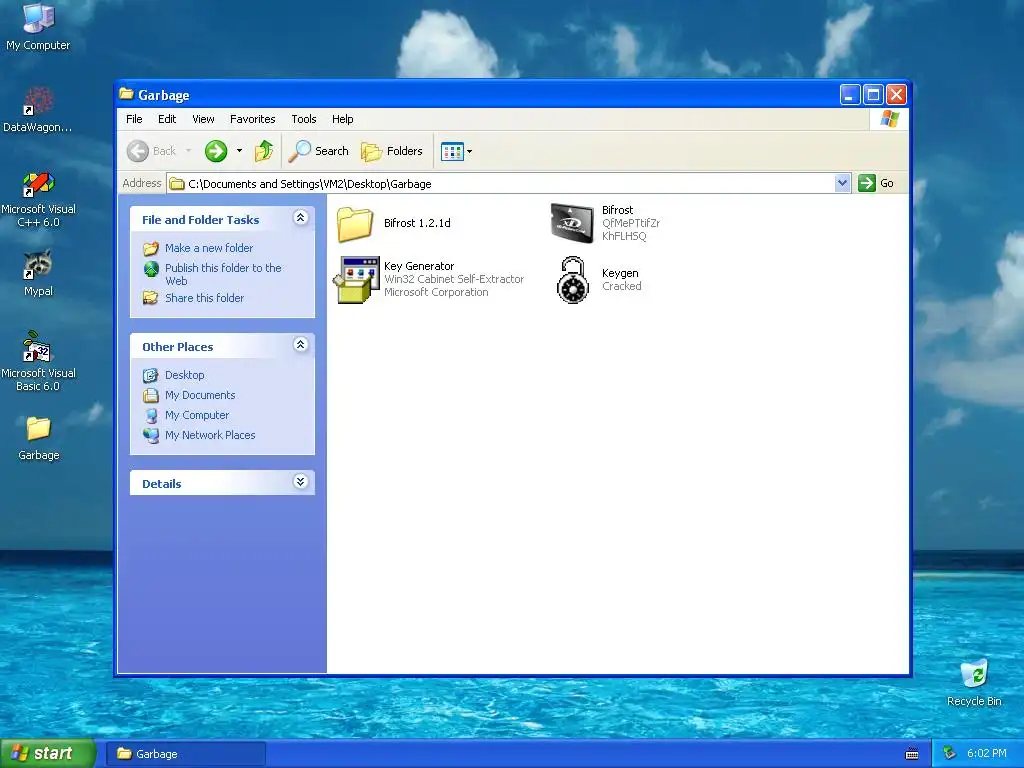Go up one folder level

[264, 151]
